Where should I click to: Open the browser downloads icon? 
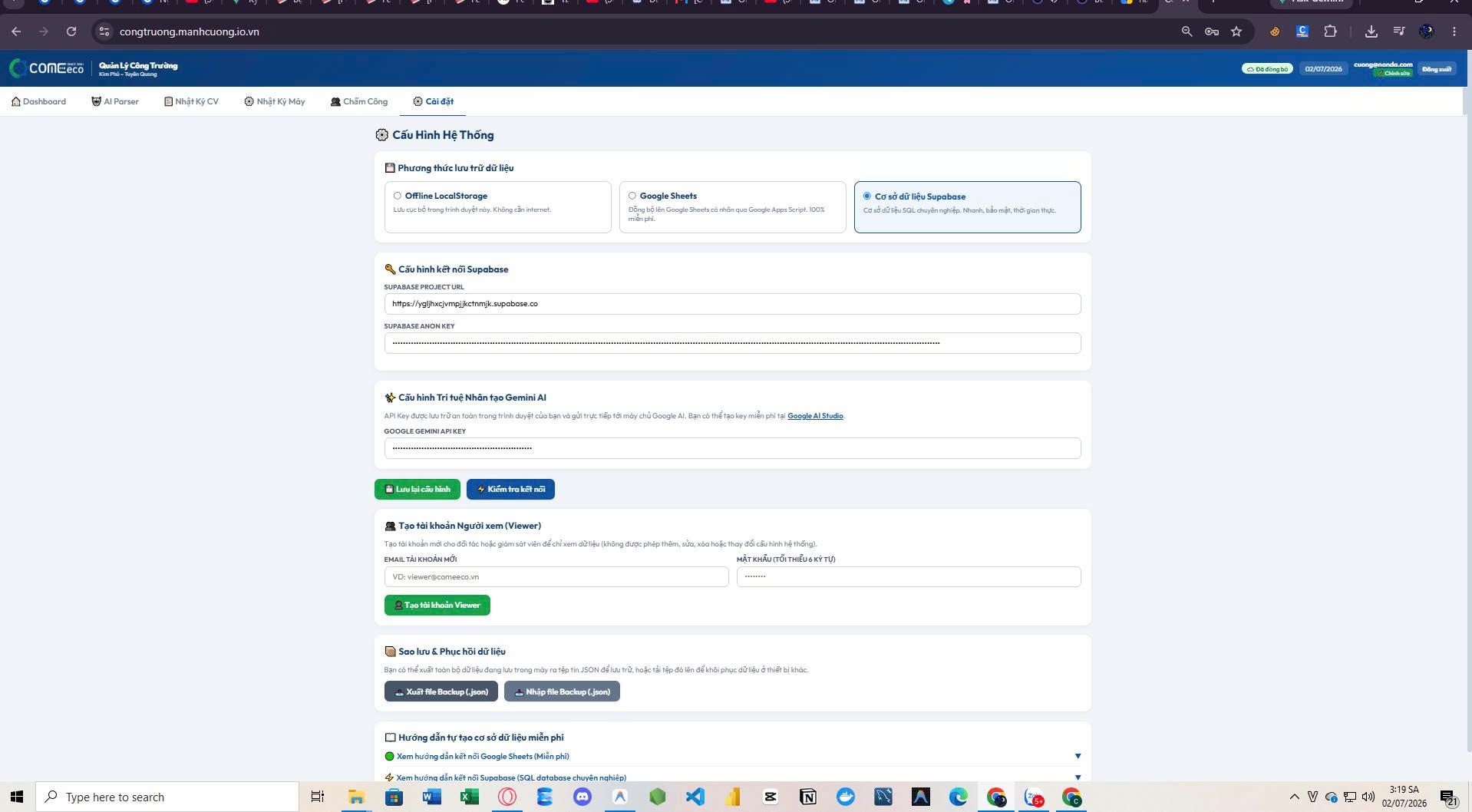[x=1371, y=31]
